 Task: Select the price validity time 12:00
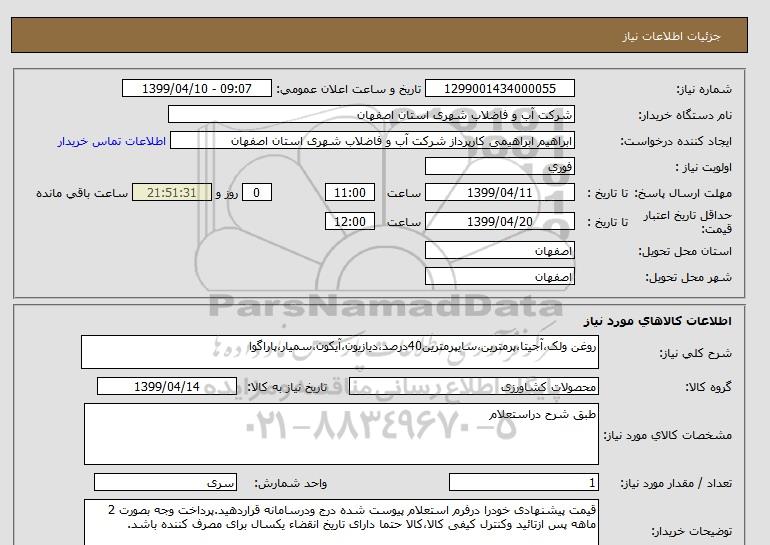(350, 221)
